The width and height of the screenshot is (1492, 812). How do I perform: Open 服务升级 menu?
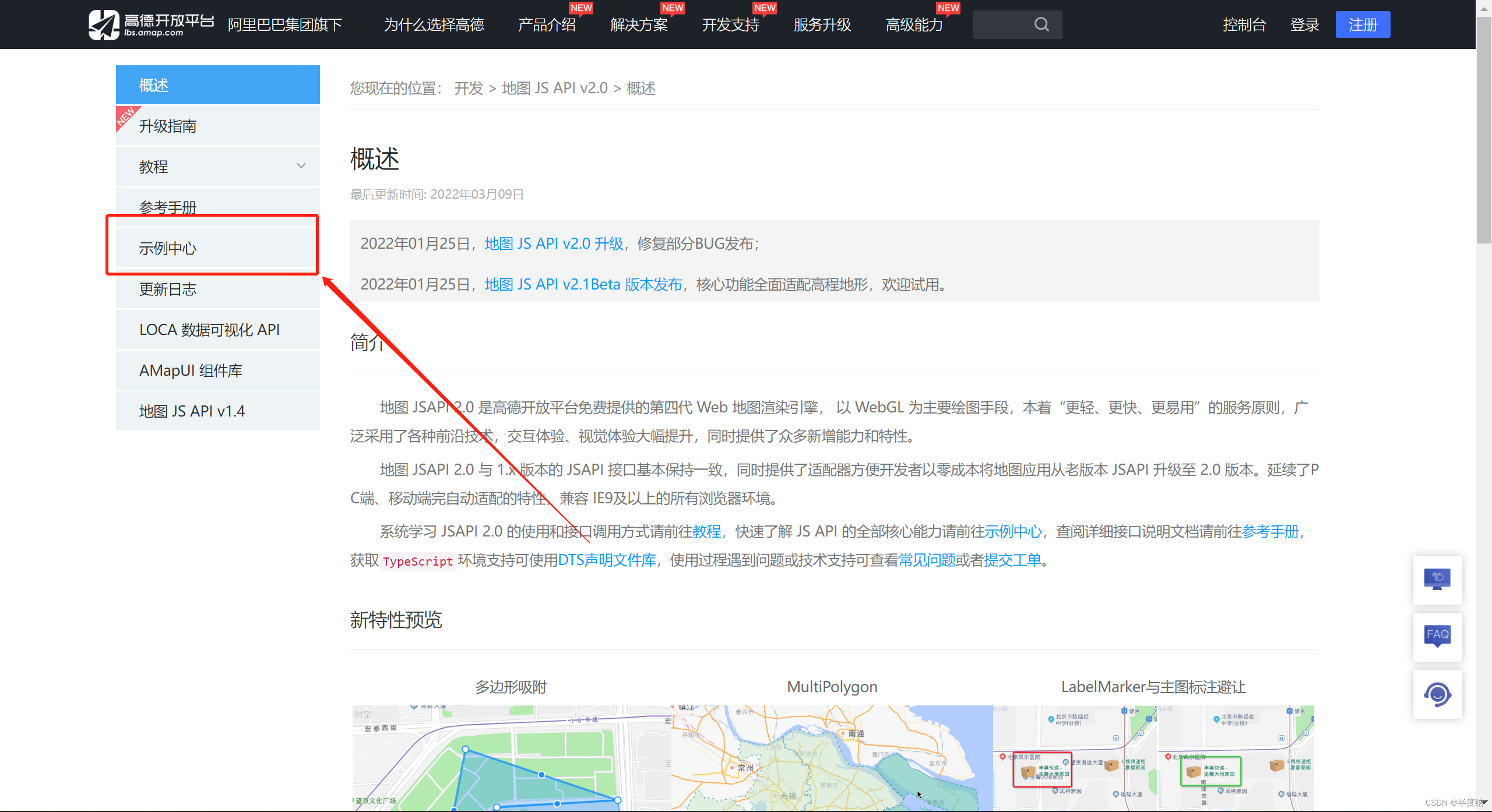[822, 24]
